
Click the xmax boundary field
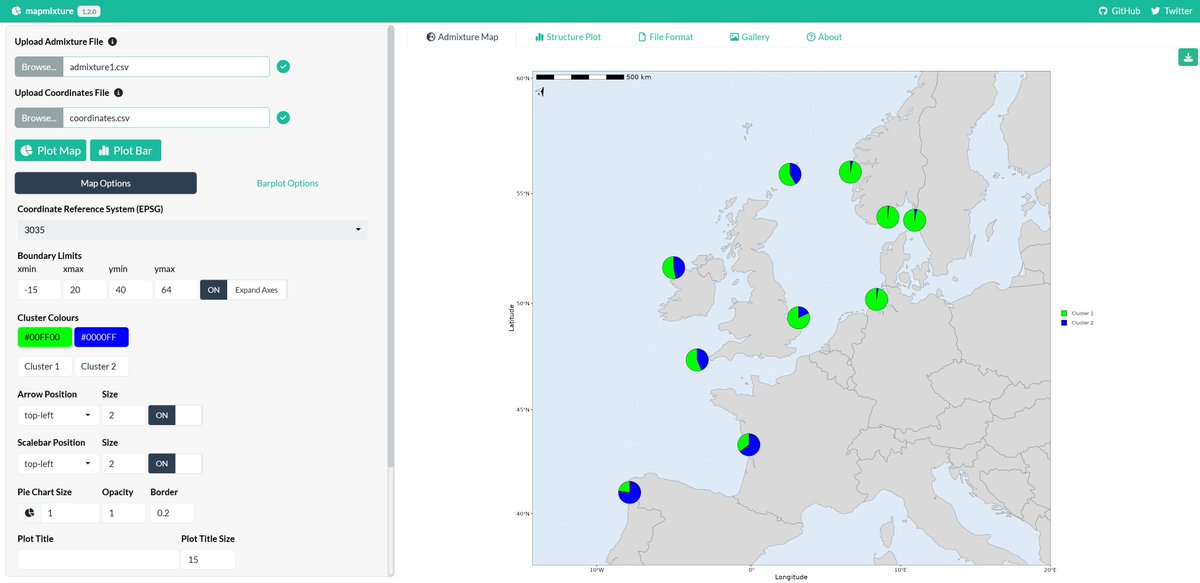click(x=84, y=290)
